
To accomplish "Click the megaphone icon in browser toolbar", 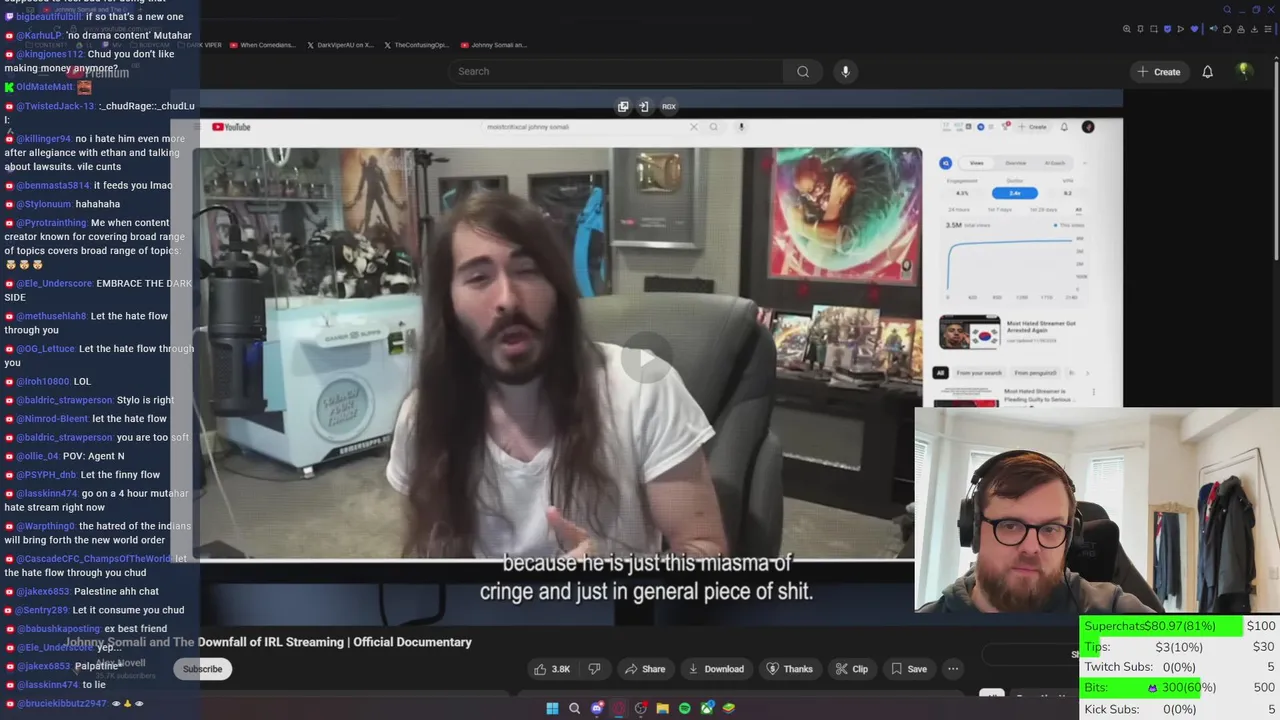I will 1214,28.
